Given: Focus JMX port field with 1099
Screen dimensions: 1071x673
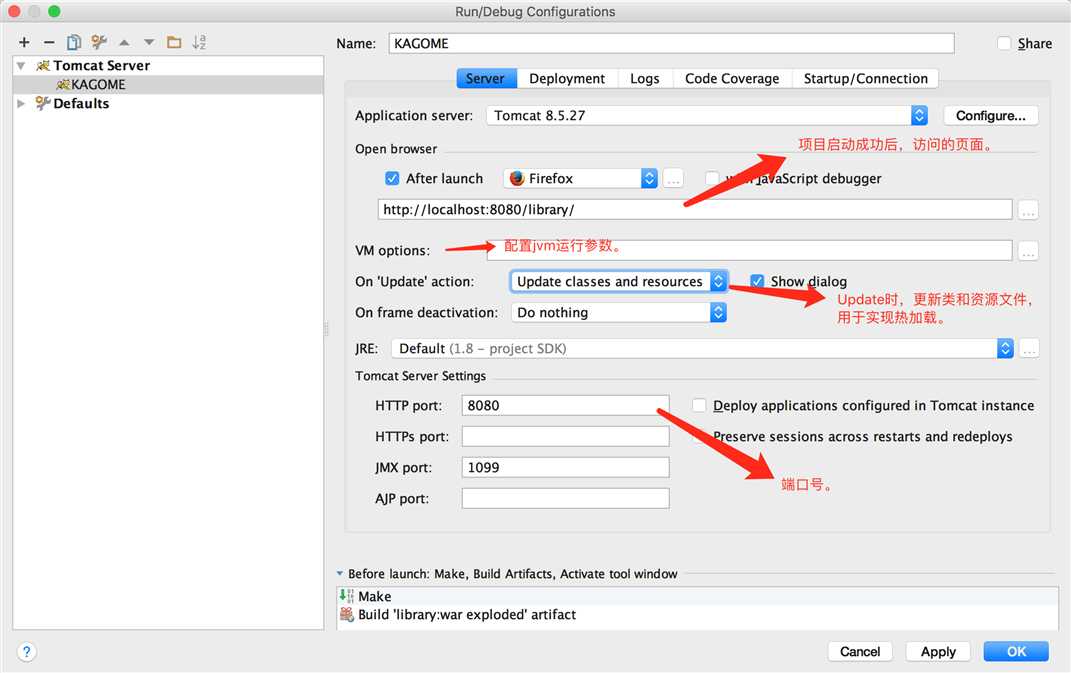Looking at the screenshot, I should coord(566,467).
